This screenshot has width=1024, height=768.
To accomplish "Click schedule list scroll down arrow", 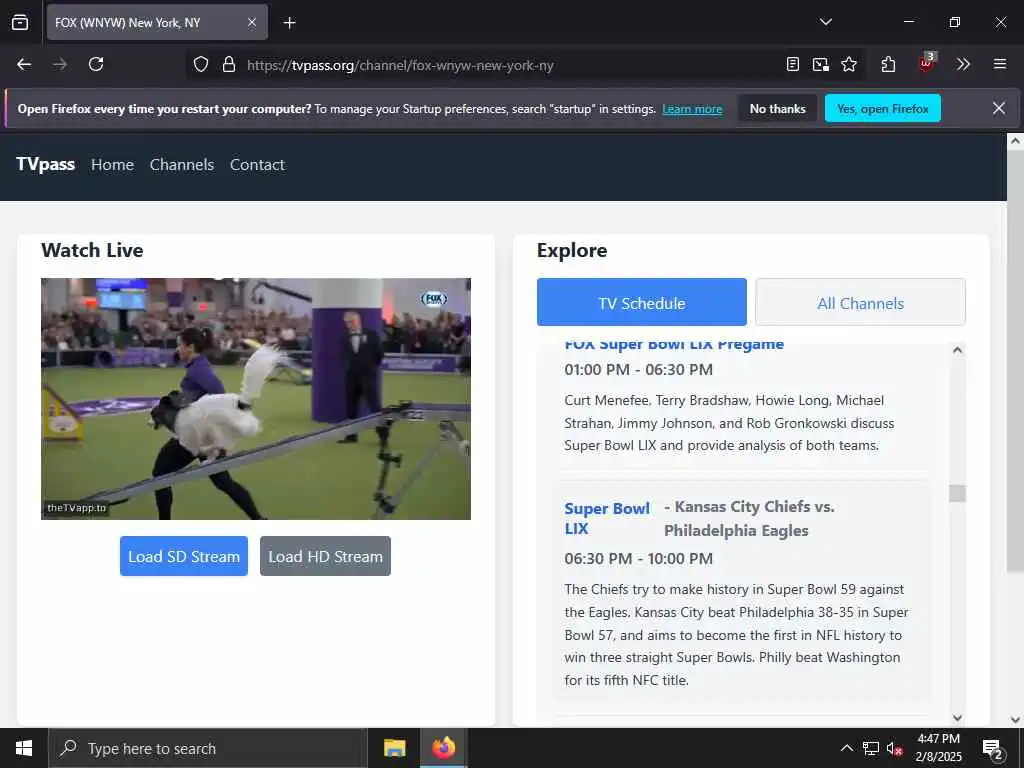I will 957,718.
